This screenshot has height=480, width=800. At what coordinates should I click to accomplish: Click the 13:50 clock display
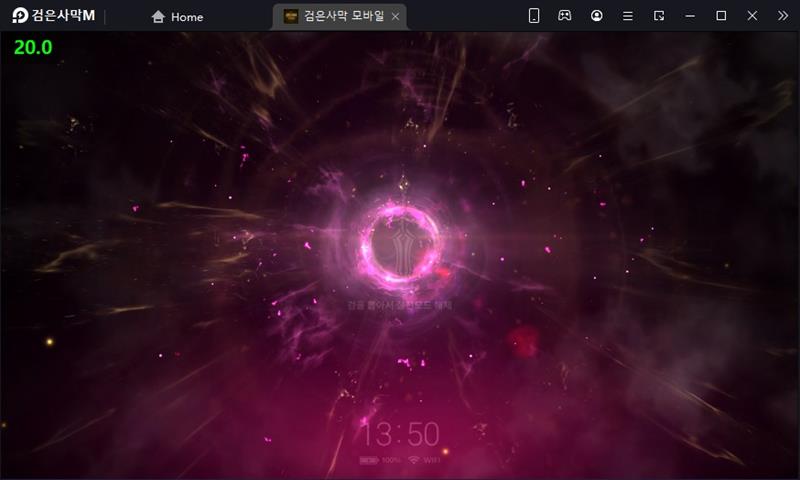401,434
